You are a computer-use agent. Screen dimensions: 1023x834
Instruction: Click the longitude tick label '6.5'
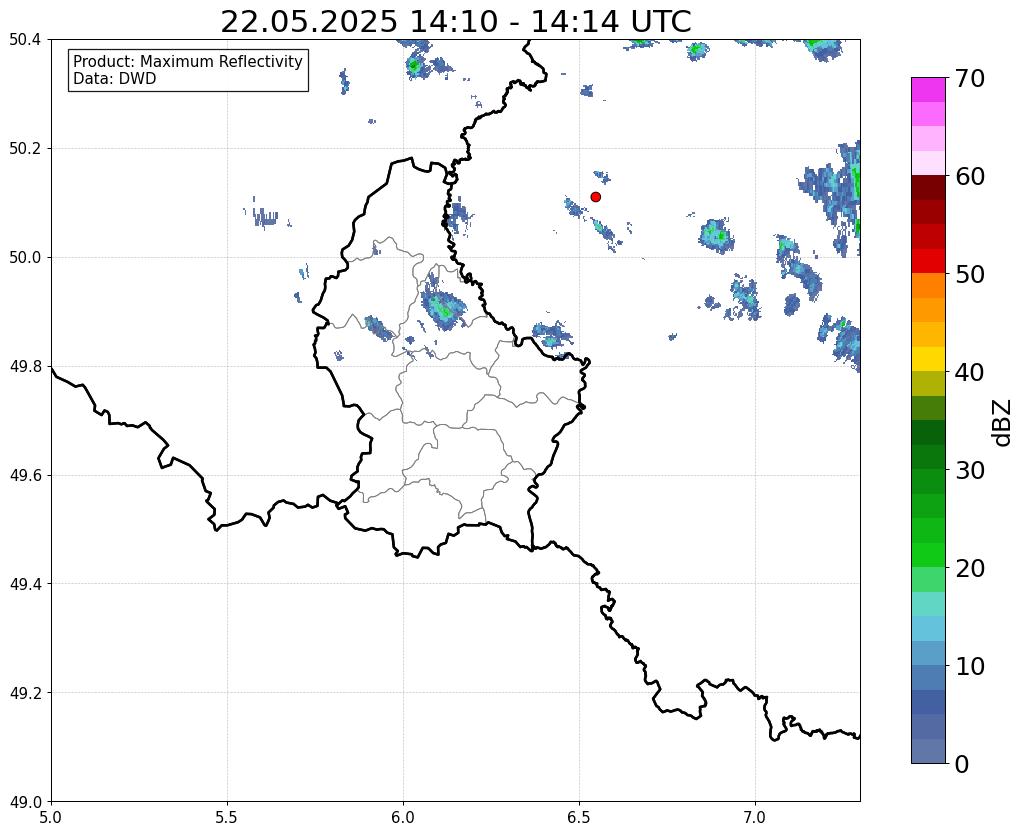click(x=579, y=818)
